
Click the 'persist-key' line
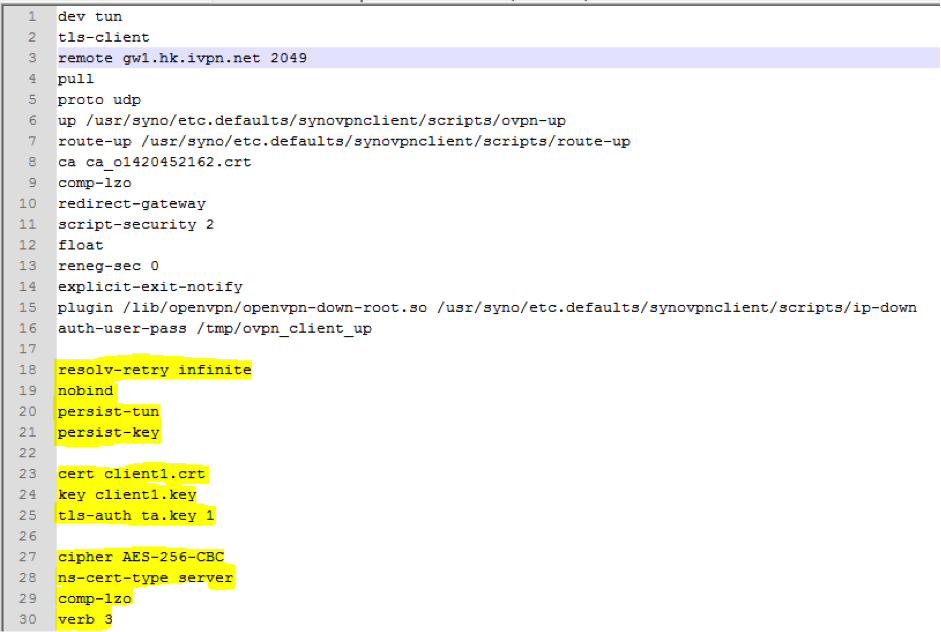coord(108,433)
